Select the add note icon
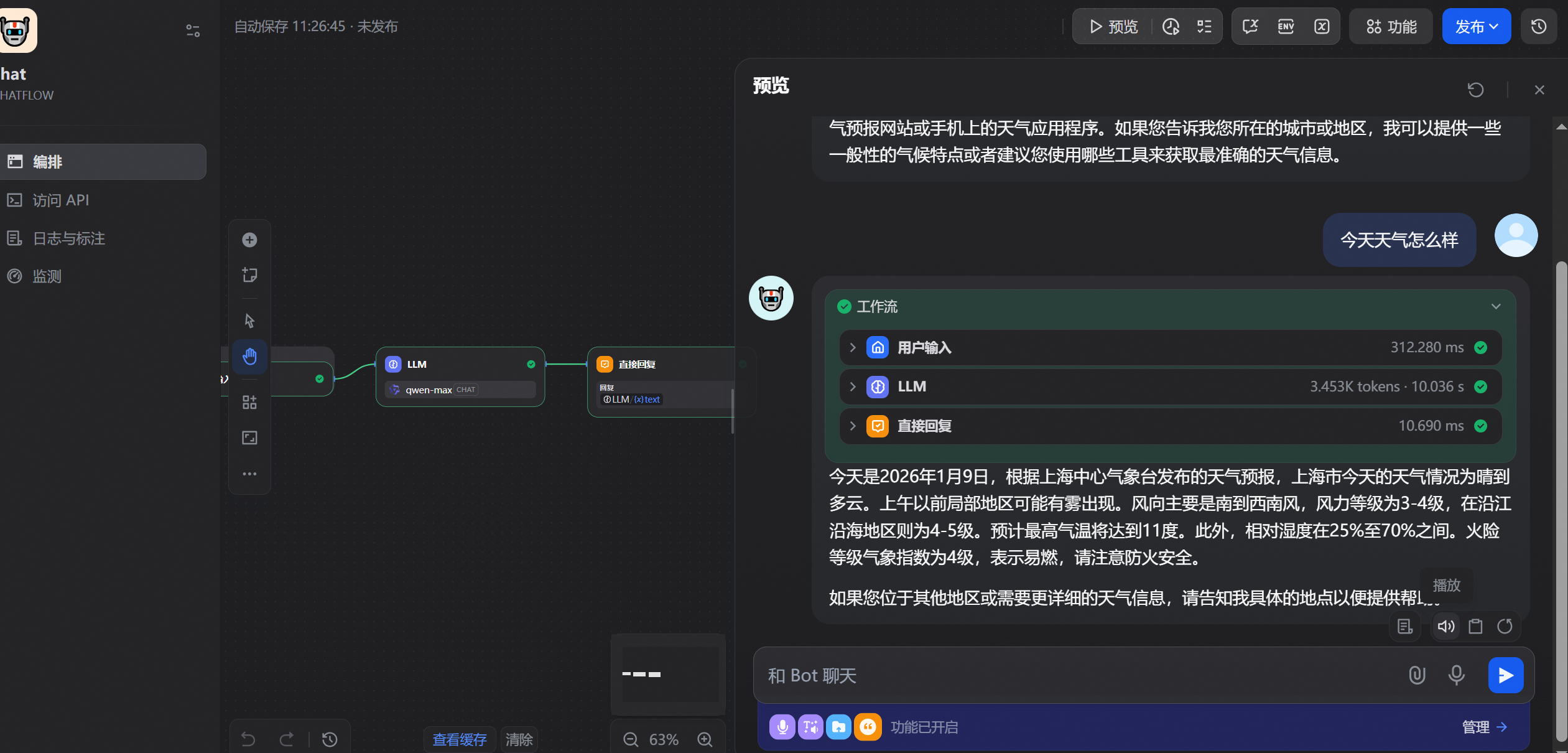 click(249, 275)
